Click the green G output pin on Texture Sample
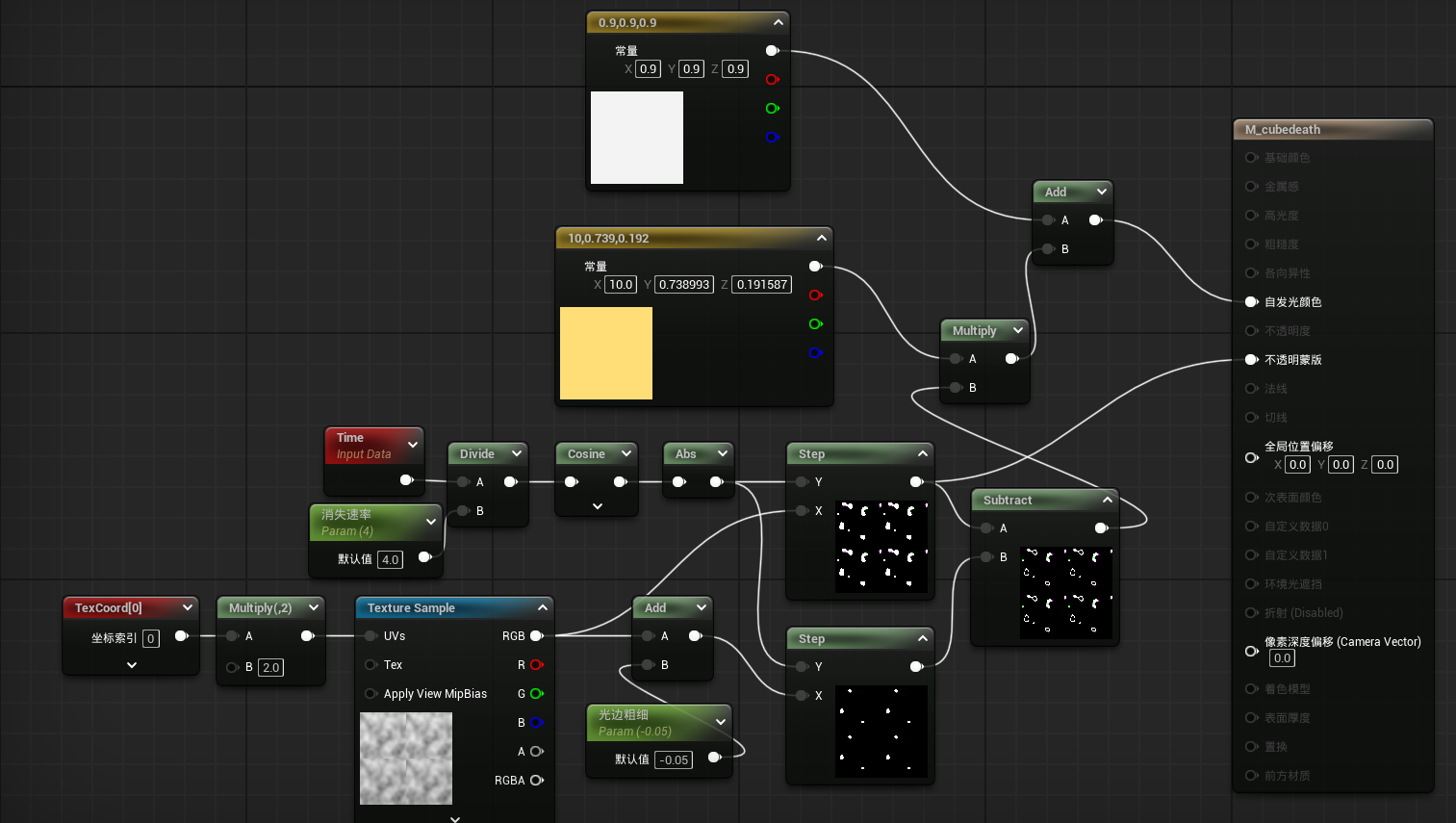Screen dimensions: 1456x823 click(x=537, y=694)
